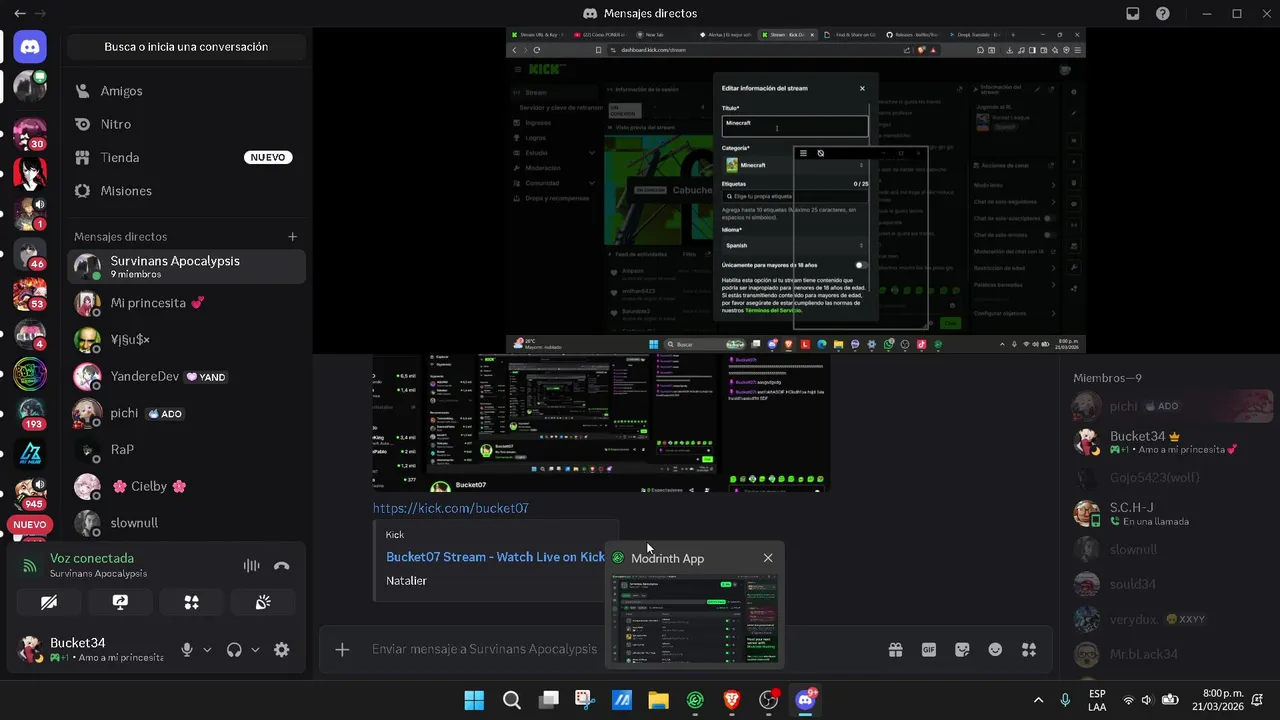Click the Bucket34 user profile panel
Image resolution: width=1280 pixels, height=720 pixels.
point(91,649)
